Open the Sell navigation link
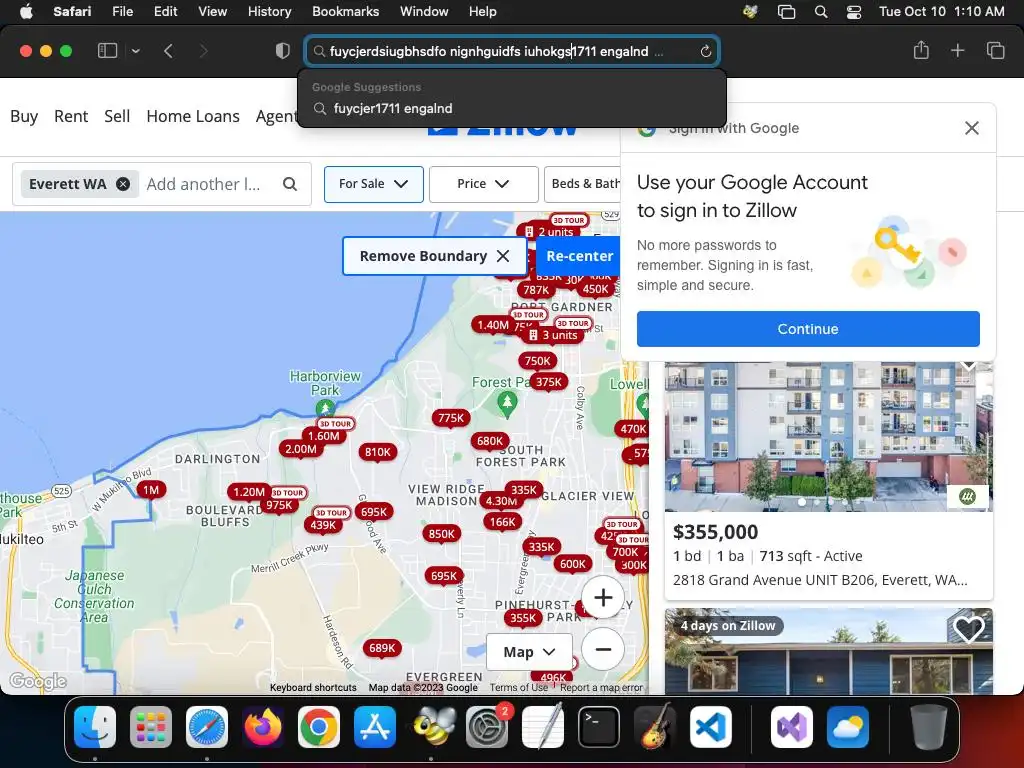Image resolution: width=1024 pixels, height=768 pixels. tap(117, 116)
